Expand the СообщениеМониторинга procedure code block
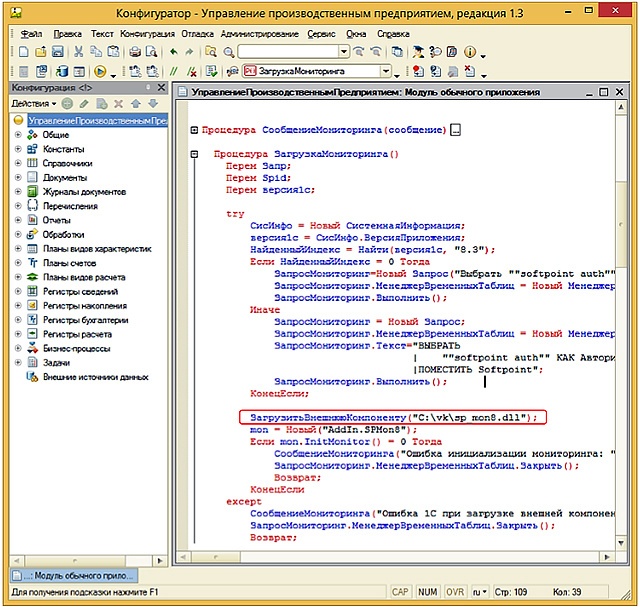The image size is (640, 607). point(194,130)
